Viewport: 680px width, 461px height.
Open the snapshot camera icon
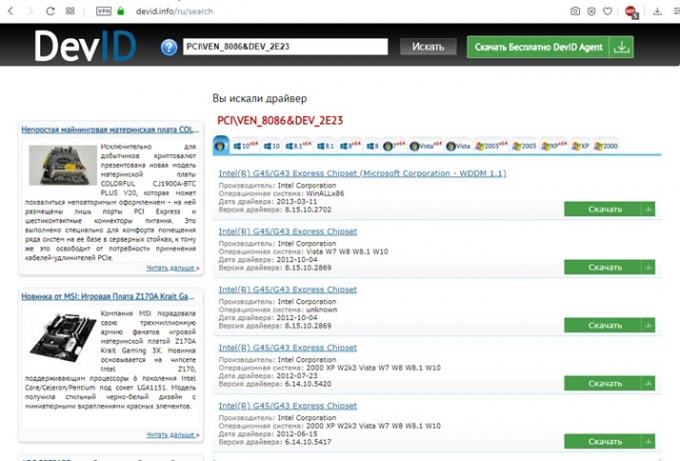pyautogui.click(x=575, y=11)
